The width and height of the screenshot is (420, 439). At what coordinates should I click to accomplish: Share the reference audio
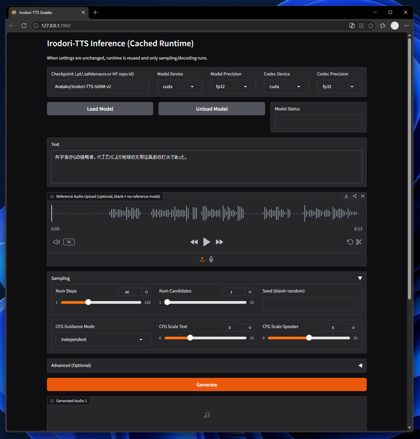354,196
